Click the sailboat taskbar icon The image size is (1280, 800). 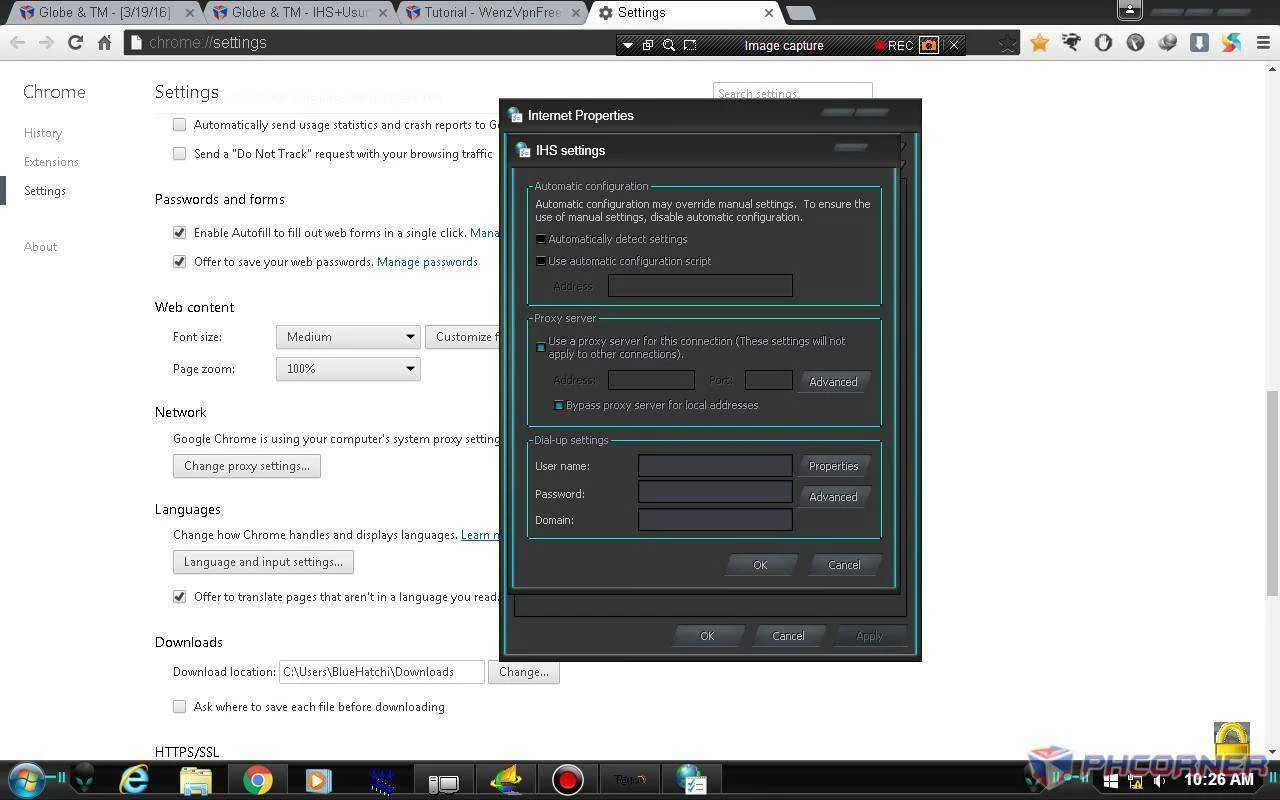pyautogui.click(x=505, y=780)
